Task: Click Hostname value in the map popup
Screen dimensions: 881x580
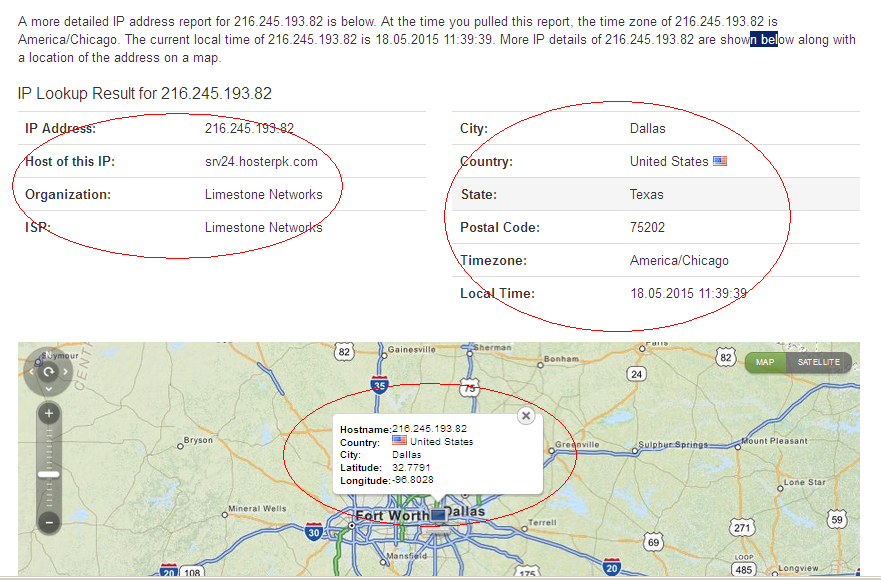Action: [429, 428]
